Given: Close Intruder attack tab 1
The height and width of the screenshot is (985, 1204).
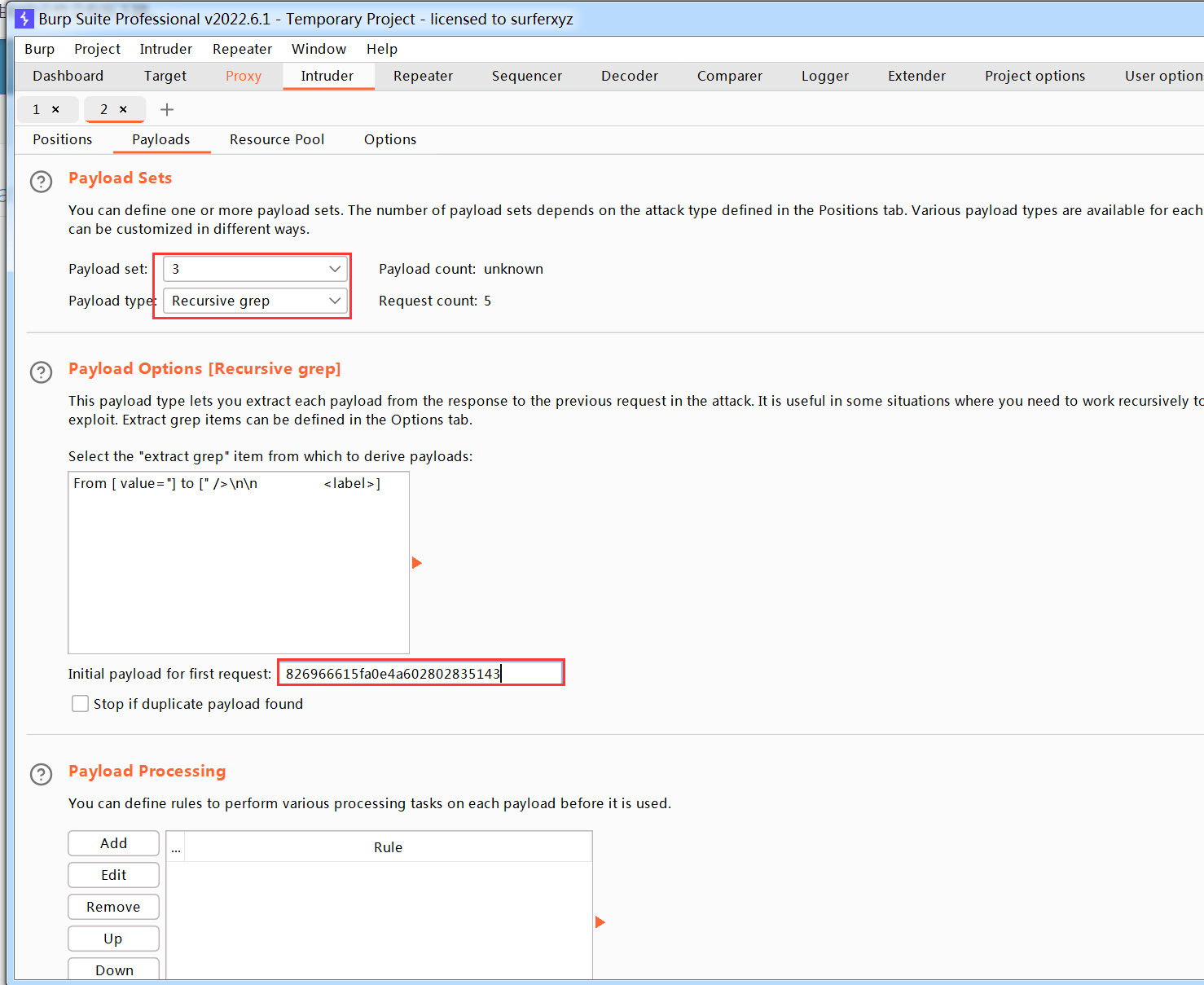Looking at the screenshot, I should (55, 109).
